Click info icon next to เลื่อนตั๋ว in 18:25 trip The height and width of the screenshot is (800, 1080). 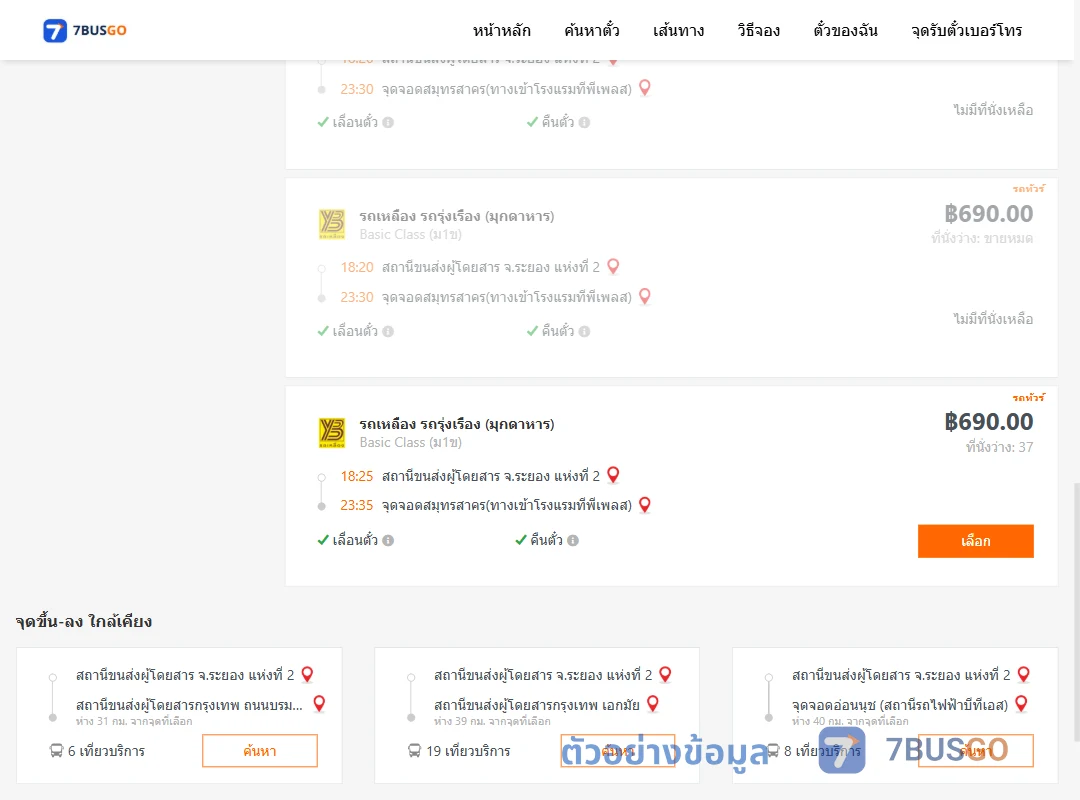tap(388, 541)
